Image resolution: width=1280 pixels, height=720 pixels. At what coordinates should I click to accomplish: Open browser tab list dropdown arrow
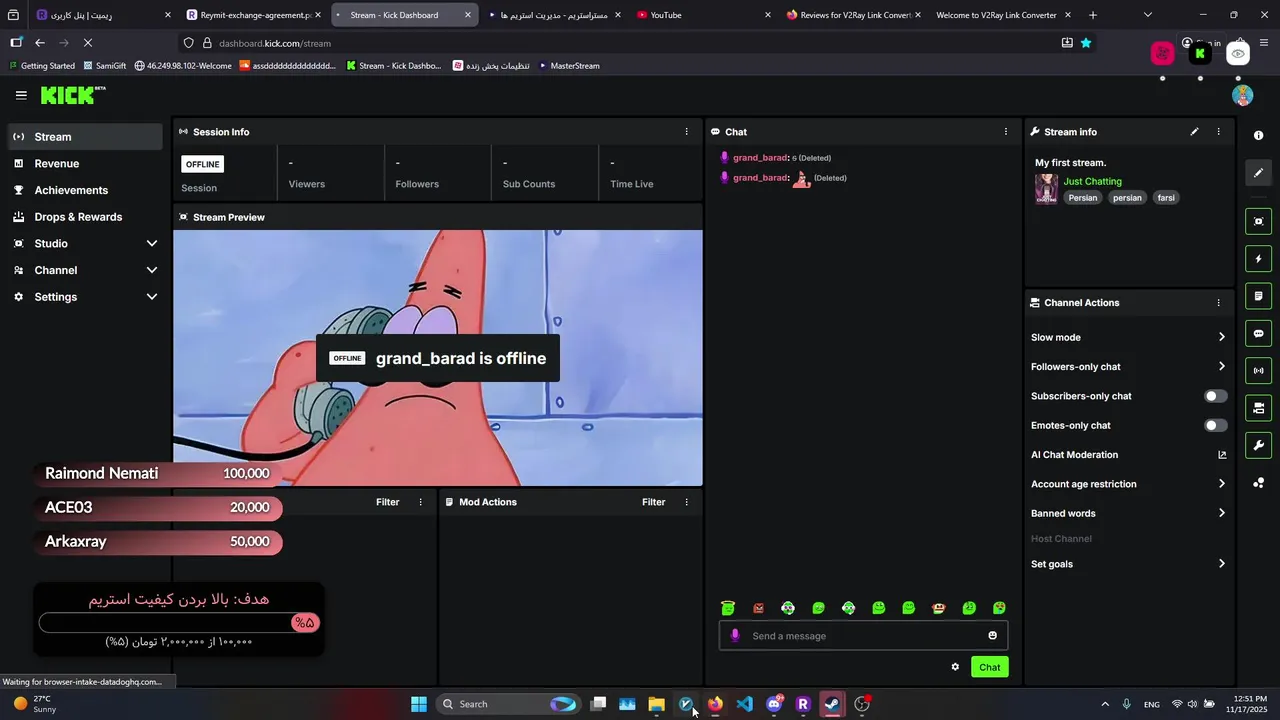[1147, 15]
